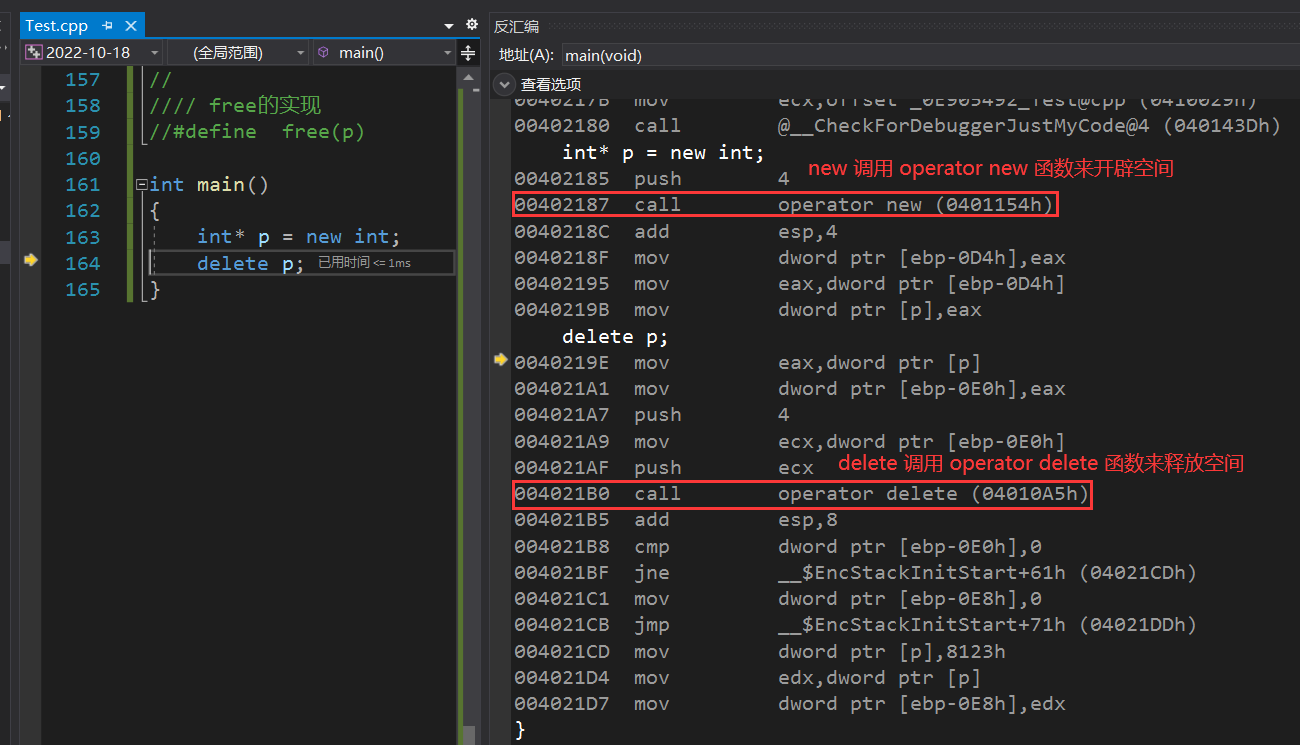Click address 00402185 push 4 line
Viewport: 1300px width, 745px height.
[652, 179]
